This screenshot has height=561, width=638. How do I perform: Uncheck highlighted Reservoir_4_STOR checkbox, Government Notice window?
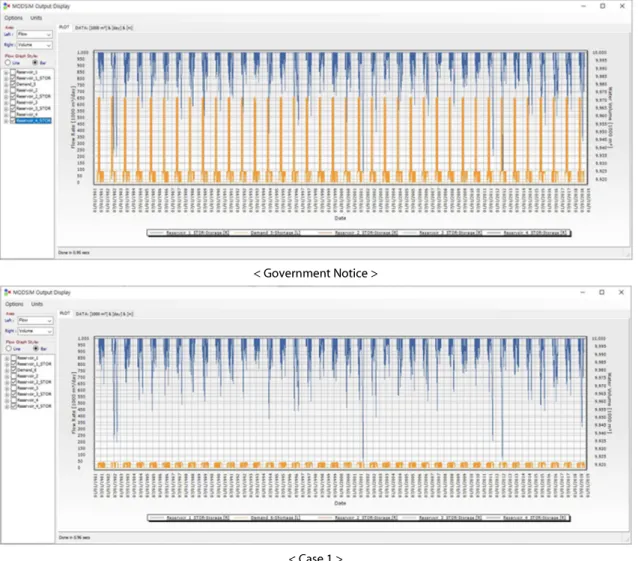point(13,121)
